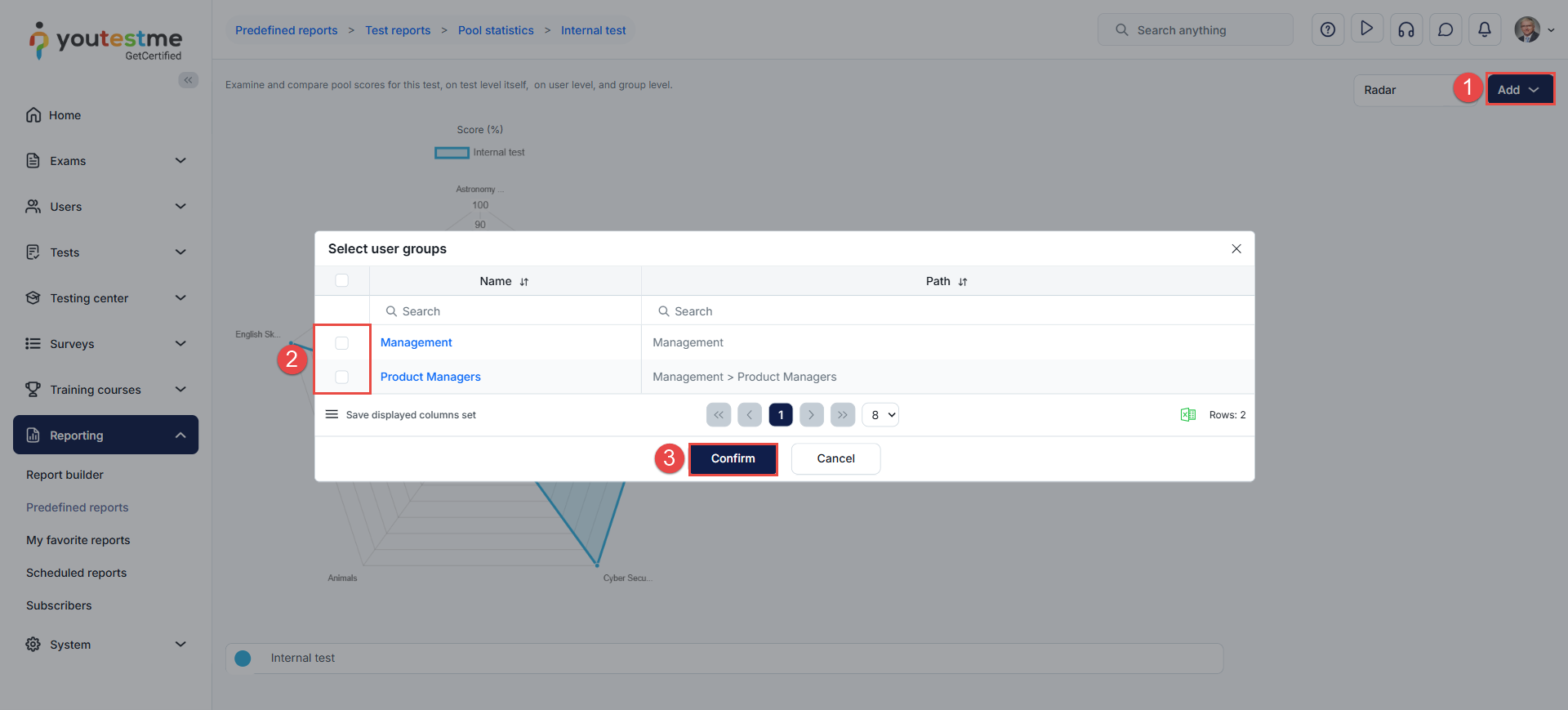Sort by Name column arrows icon

(524, 282)
